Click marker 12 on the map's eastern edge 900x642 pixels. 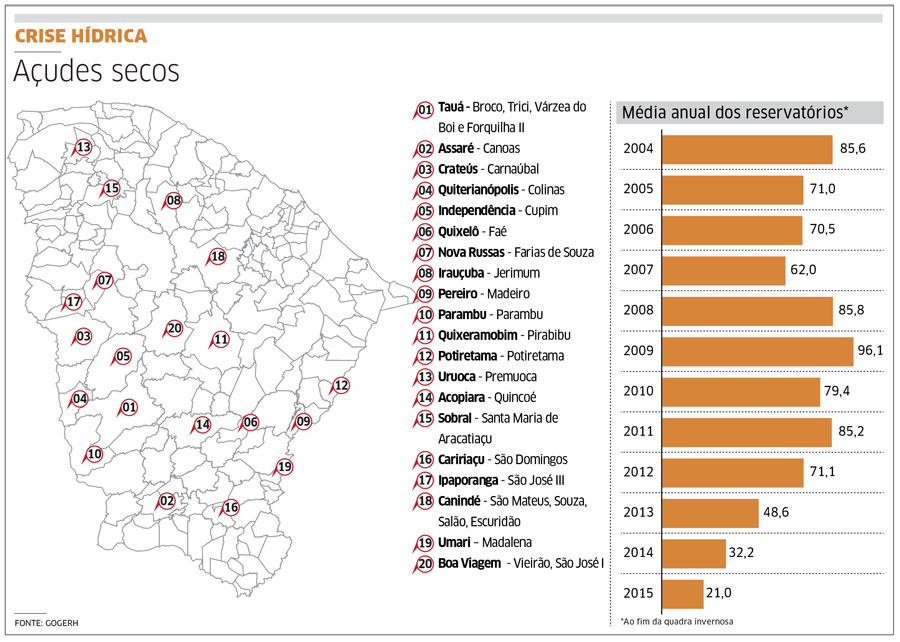click(x=341, y=385)
